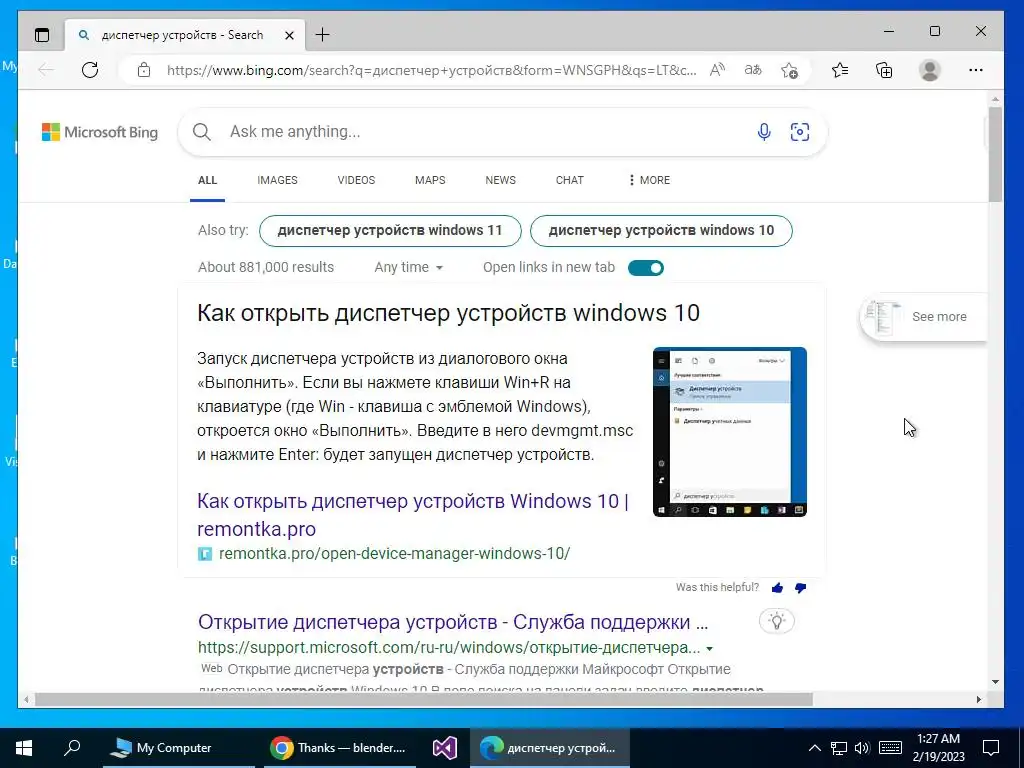Screen dimensions: 1024x768
Task: Open the tab actions menu icon
Action: (42, 35)
